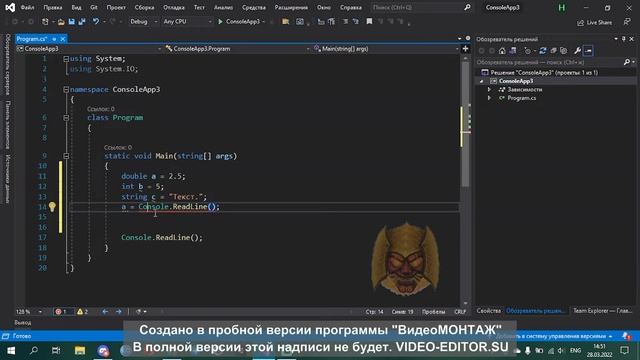Click the warnings count indicator showing 2
This screenshot has height=360, width=640.
83,312
